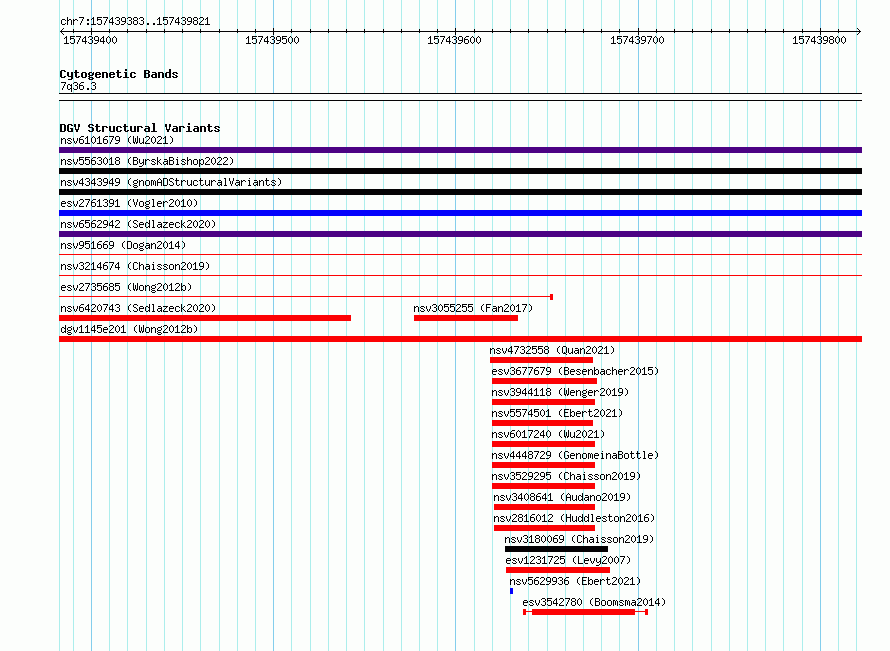Click nsv3408641 (Audano2019) label

point(562,497)
